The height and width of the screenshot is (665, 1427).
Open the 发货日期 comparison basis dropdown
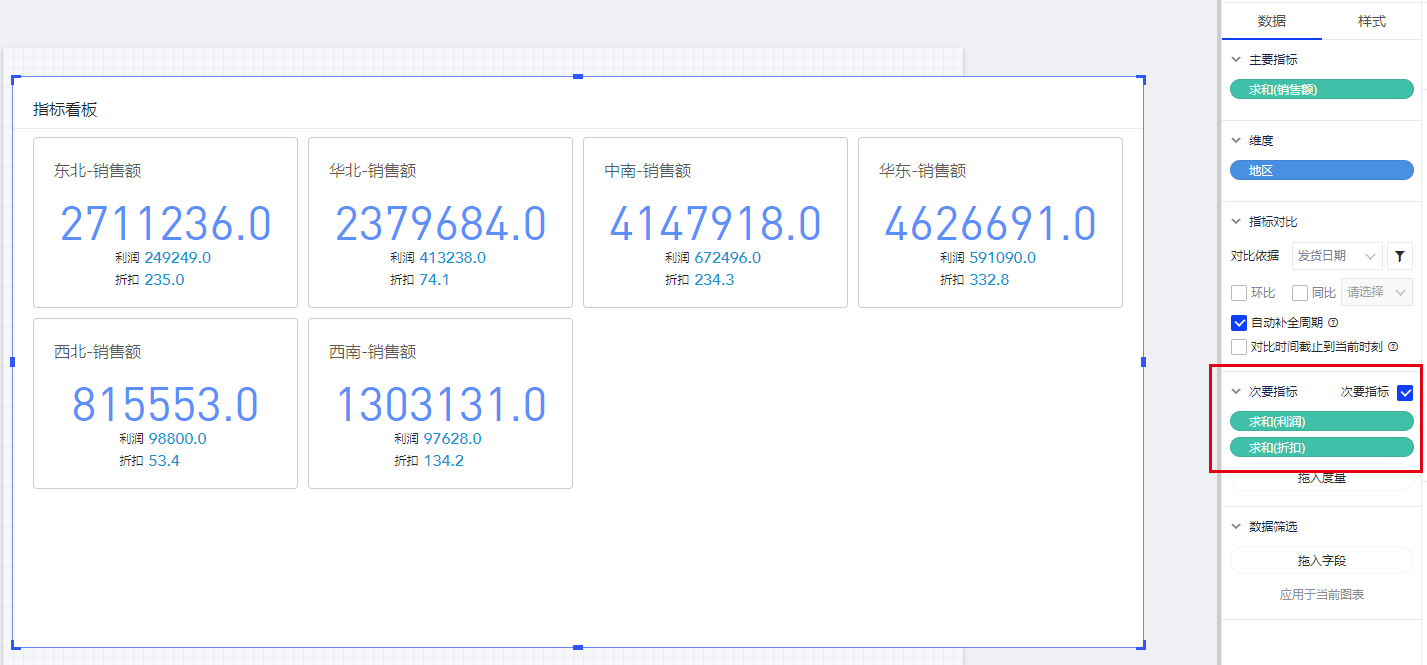[1337, 257]
